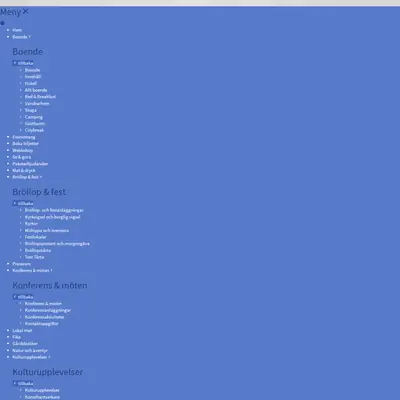This screenshot has width=400, height=400.
Task: Open the Bed & Breakfast link
Action: (40, 97)
